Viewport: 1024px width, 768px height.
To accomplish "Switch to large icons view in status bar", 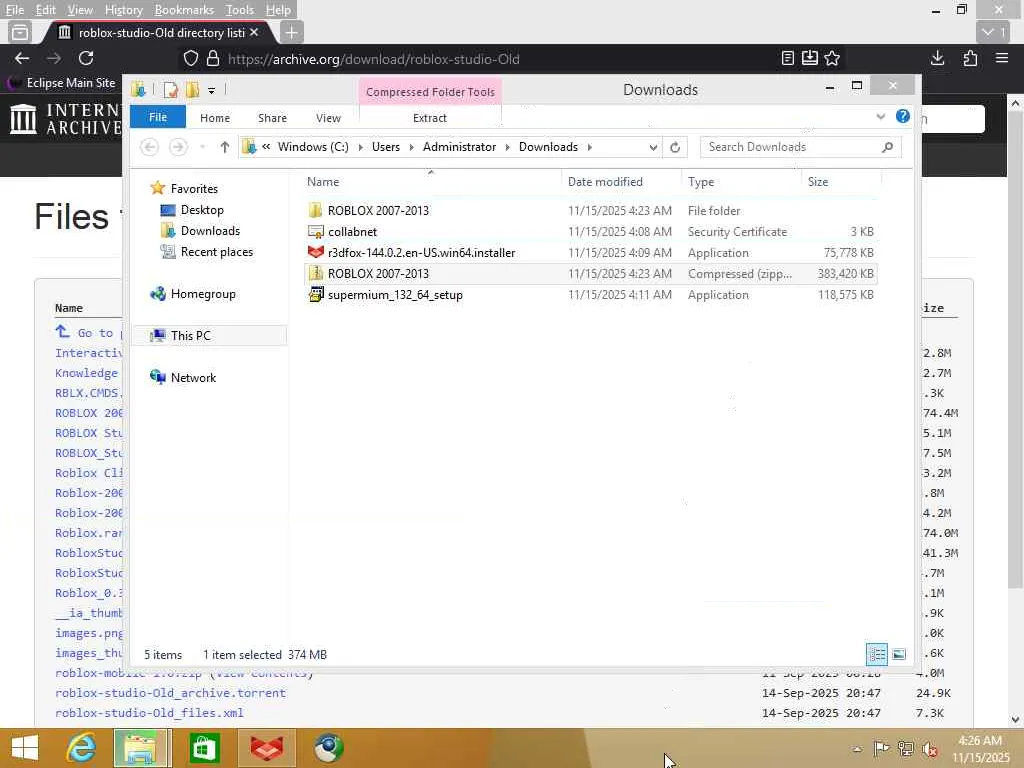I will pos(899,654).
